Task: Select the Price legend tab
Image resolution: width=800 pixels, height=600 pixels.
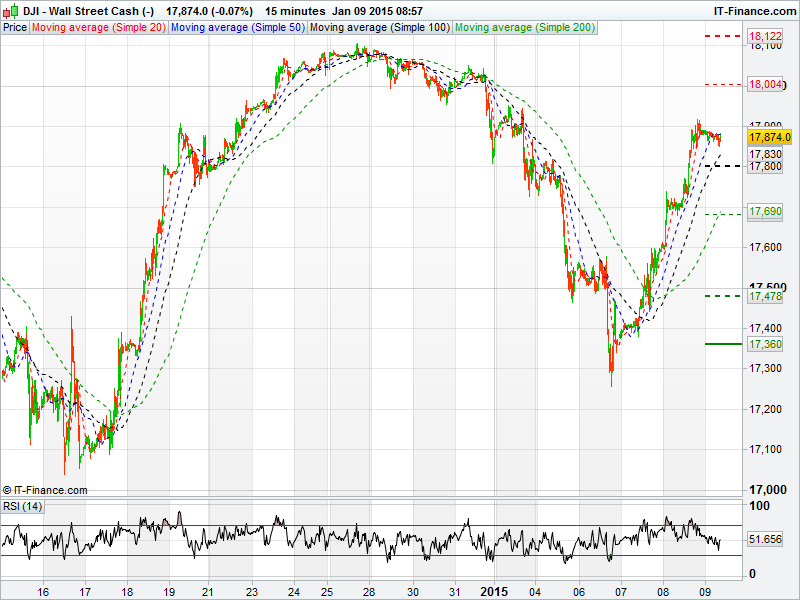Action: pos(15,27)
